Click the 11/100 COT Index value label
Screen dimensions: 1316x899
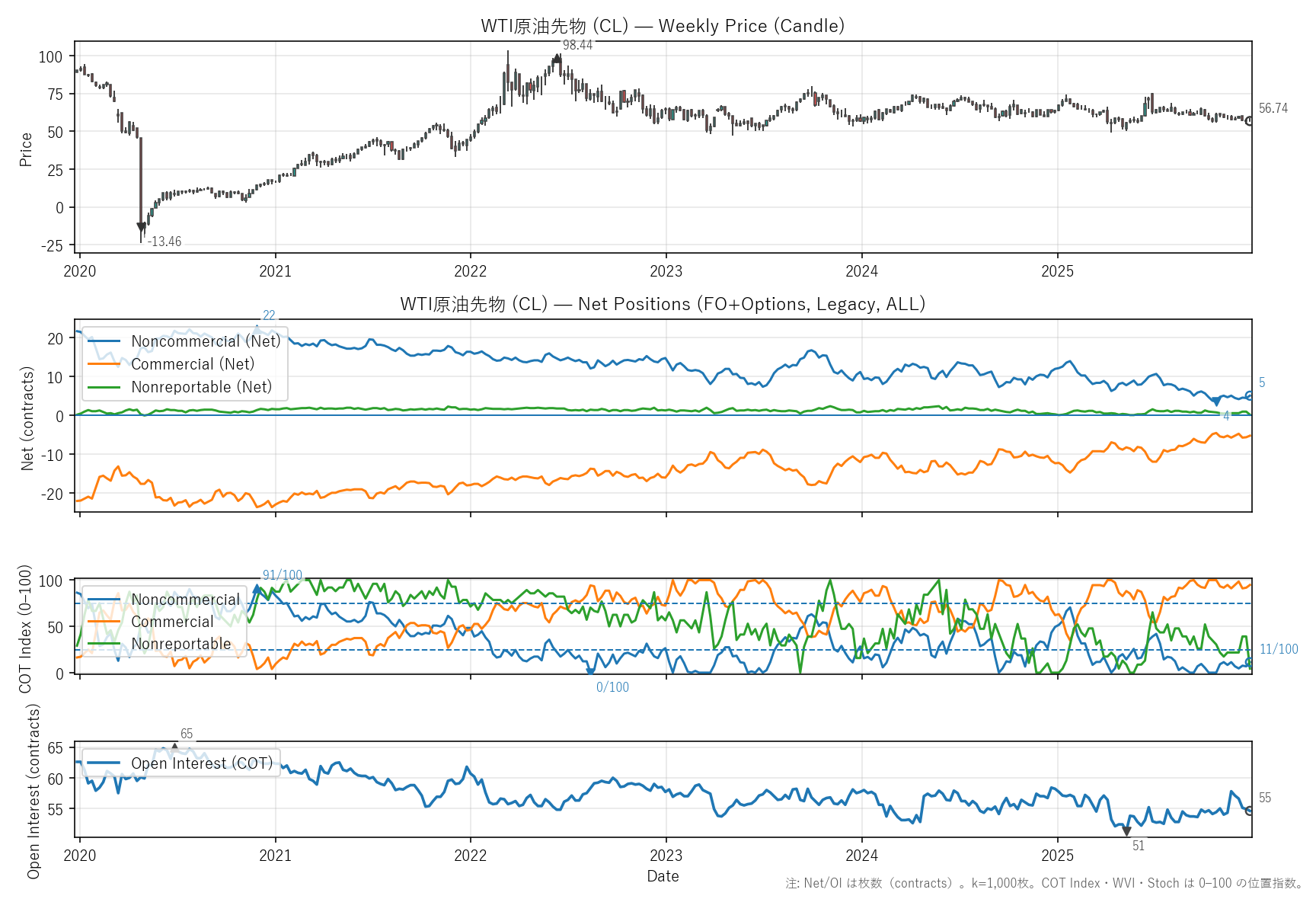tap(1279, 649)
